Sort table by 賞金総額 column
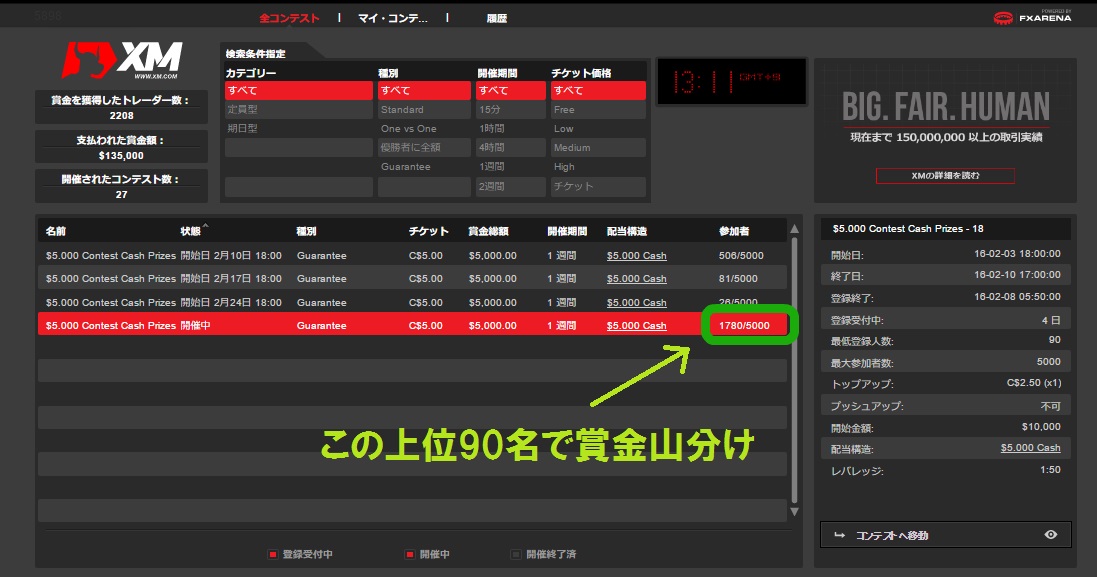The height and width of the screenshot is (577, 1097). [x=488, y=231]
